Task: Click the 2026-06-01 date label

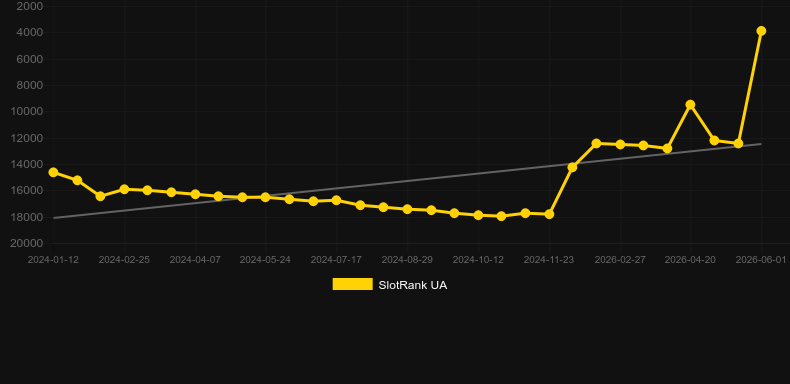Action: pos(761,260)
